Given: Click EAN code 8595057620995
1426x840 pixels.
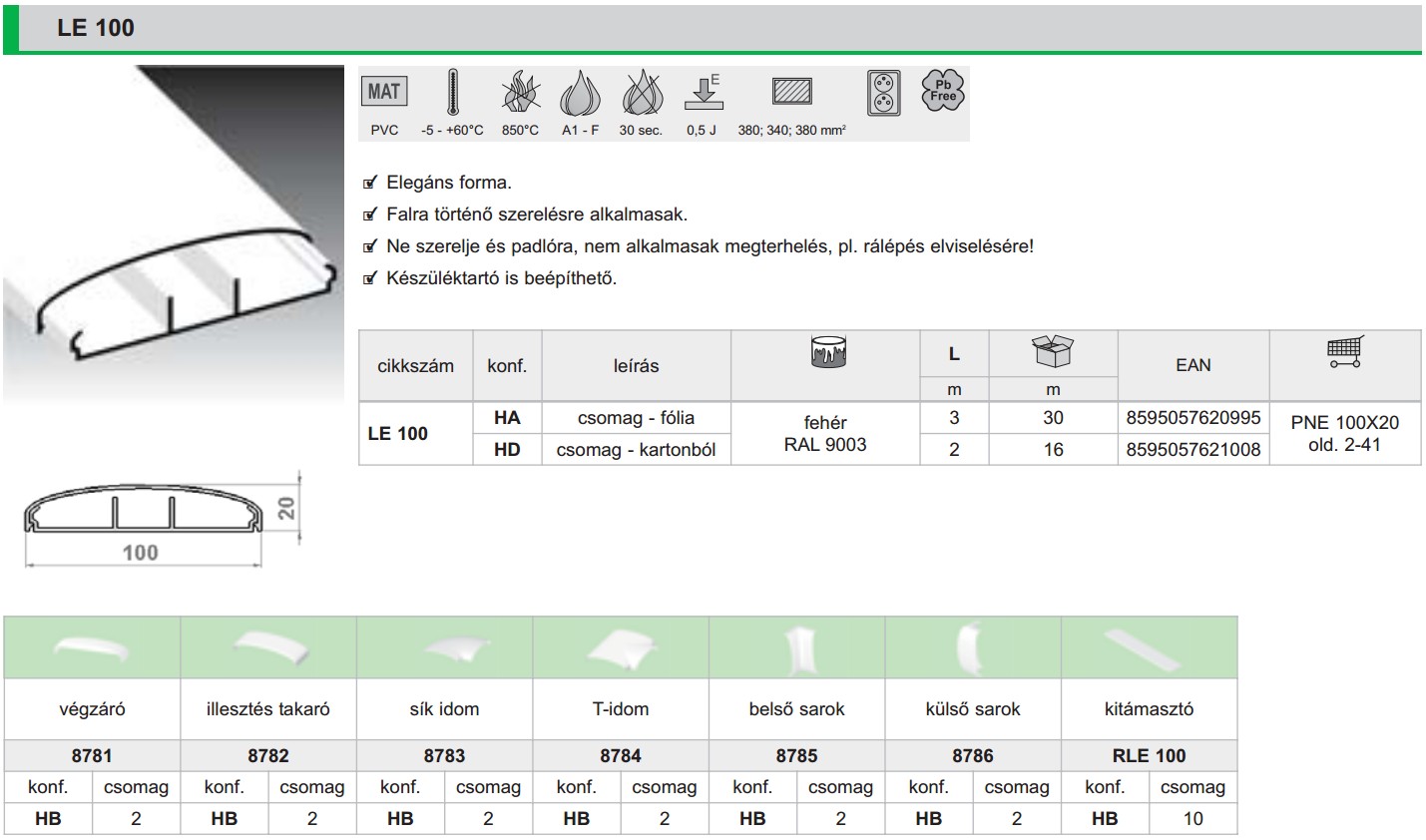Looking at the screenshot, I should [1192, 418].
